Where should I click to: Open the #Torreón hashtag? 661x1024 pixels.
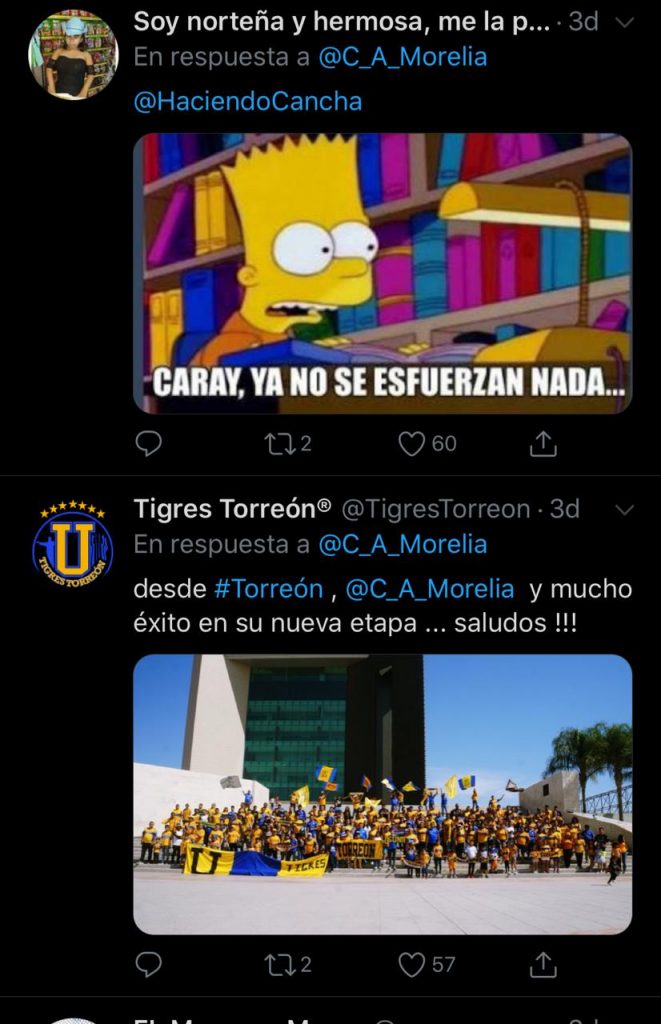pos(268,589)
